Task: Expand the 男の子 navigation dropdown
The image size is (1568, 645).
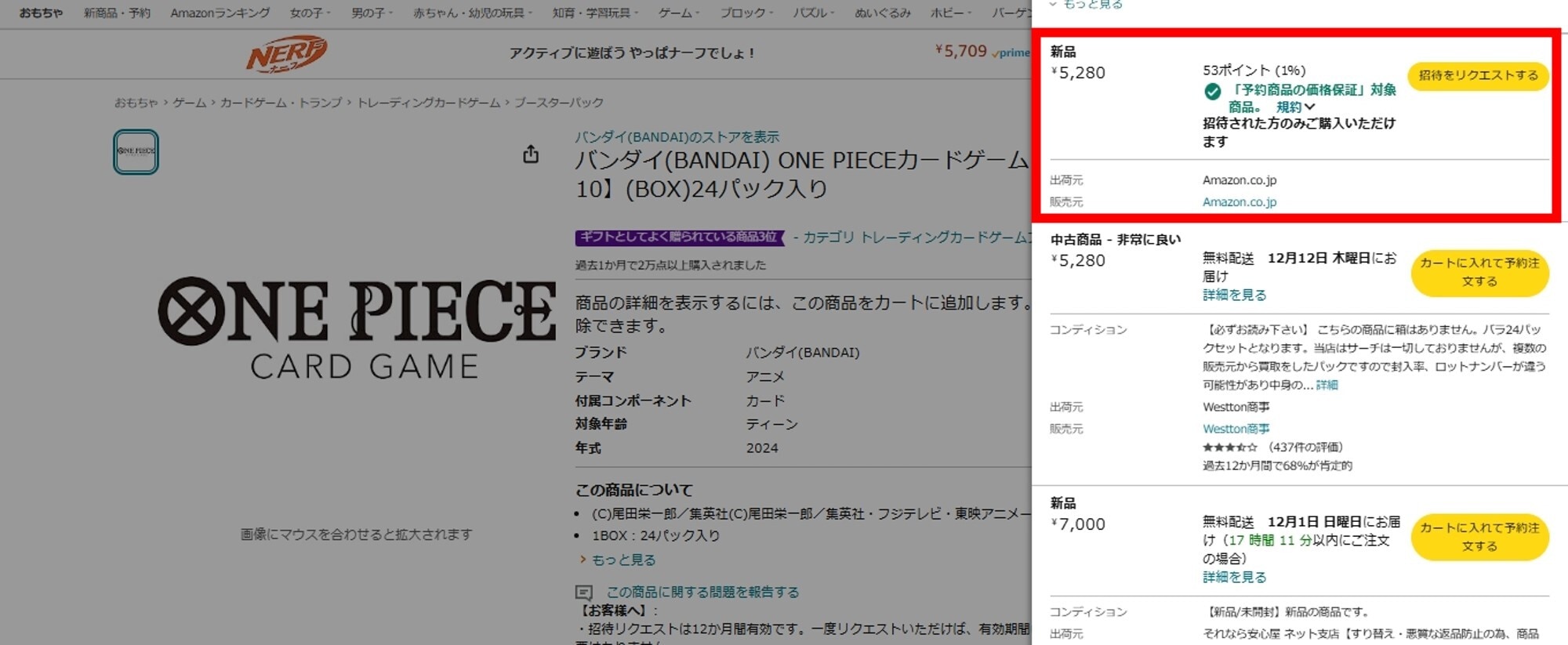Action: [x=372, y=13]
